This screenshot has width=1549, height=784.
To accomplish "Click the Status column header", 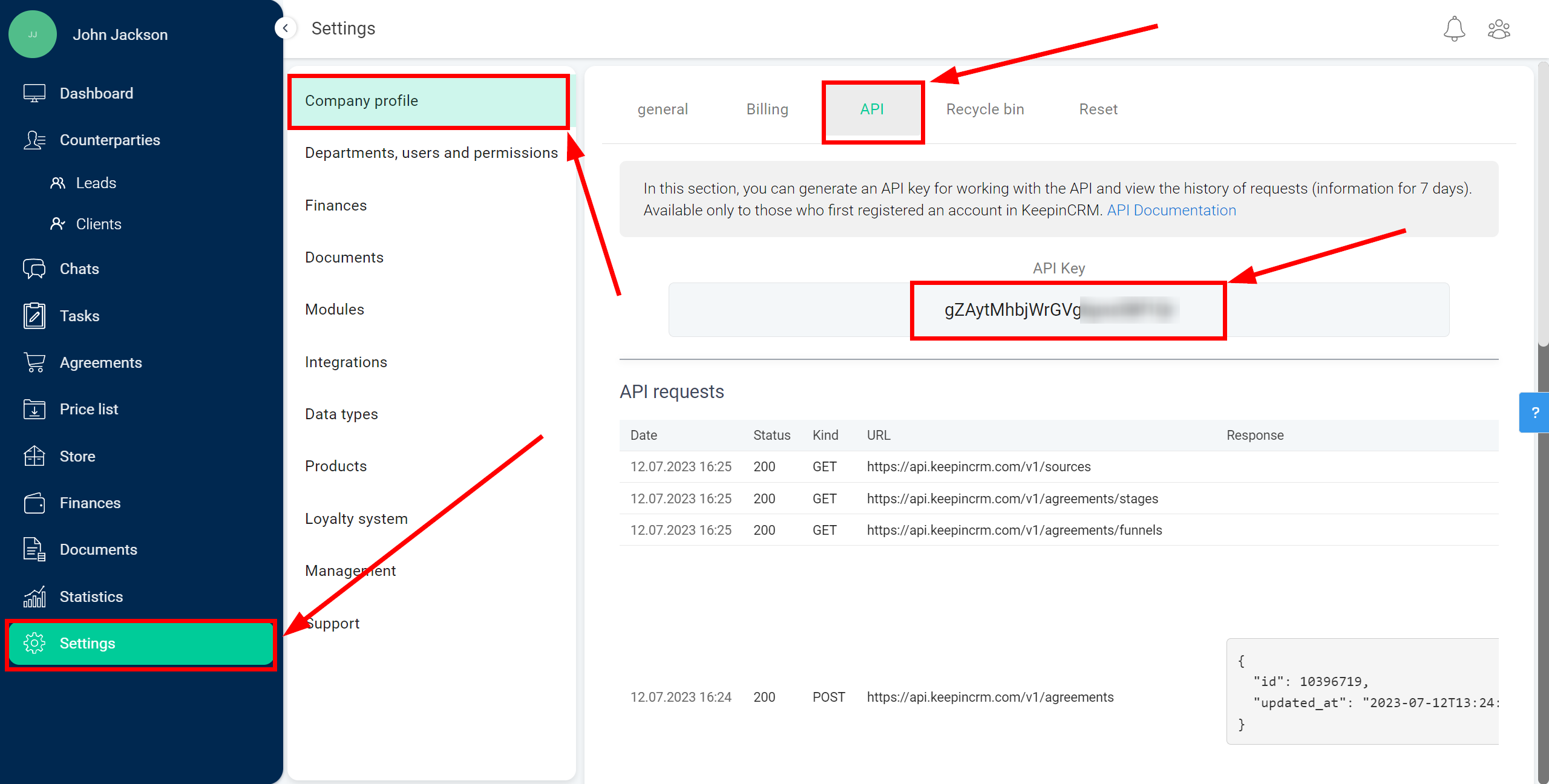I will click(771, 435).
